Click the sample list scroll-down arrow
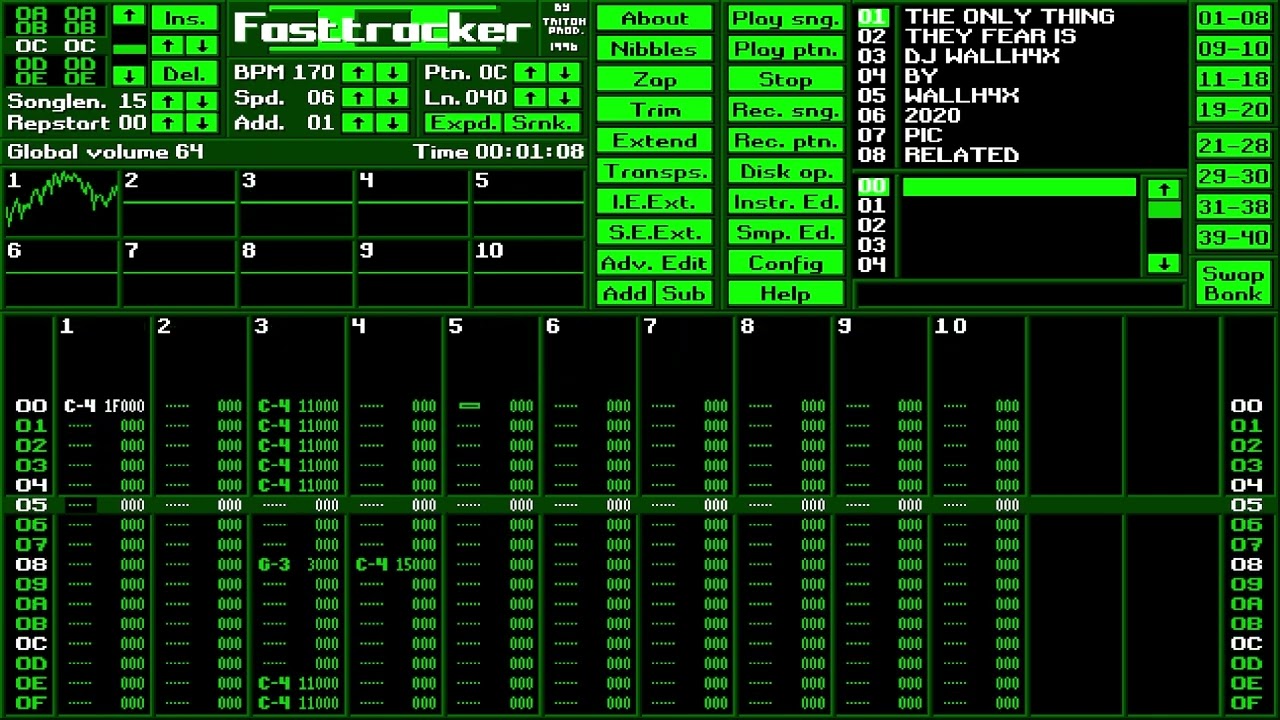This screenshot has height=720, width=1280. [x=1163, y=264]
